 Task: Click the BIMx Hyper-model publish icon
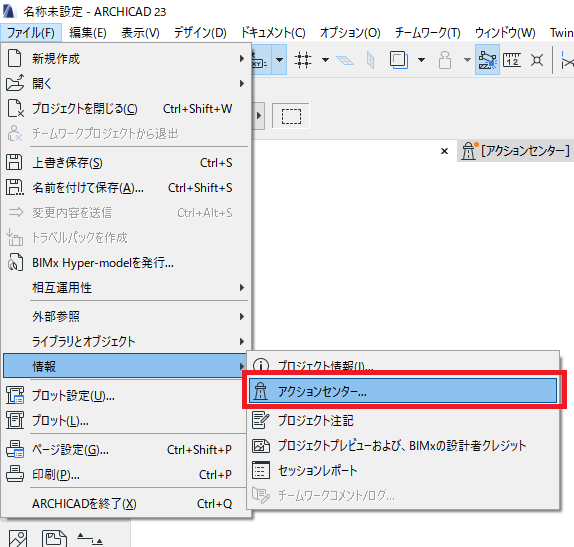pos(15,263)
